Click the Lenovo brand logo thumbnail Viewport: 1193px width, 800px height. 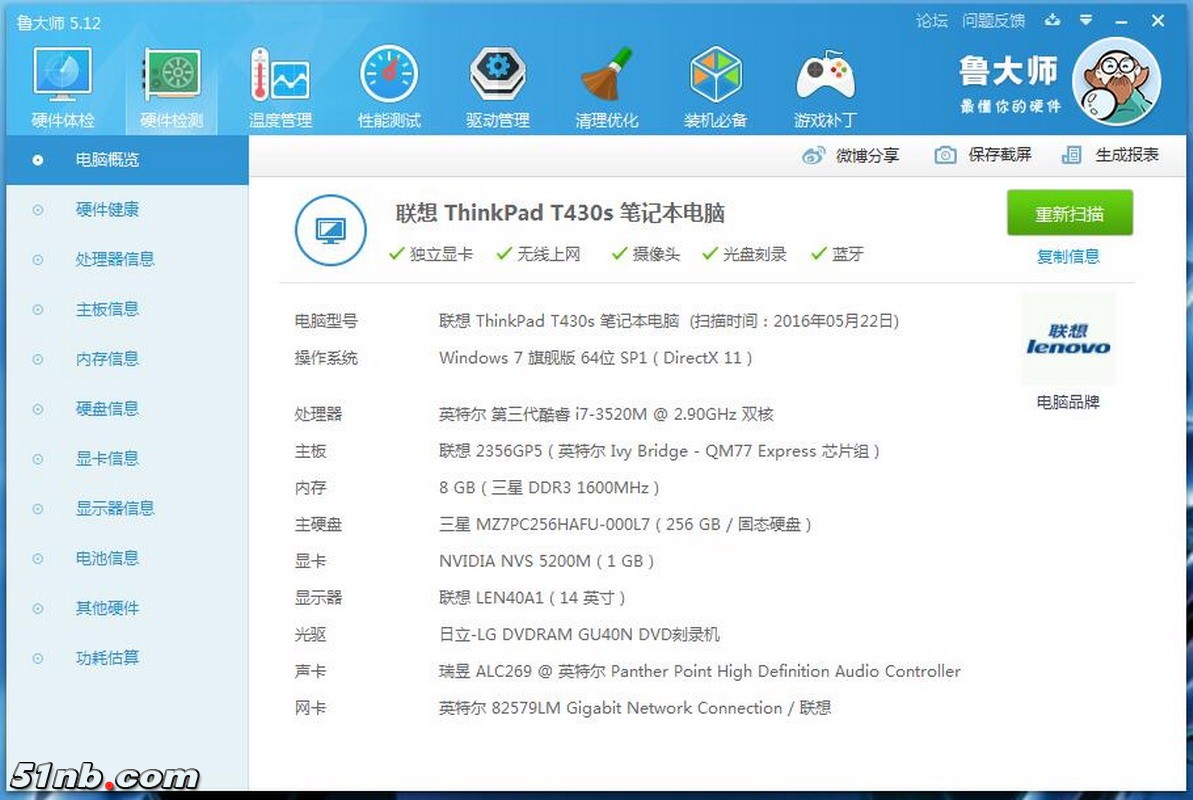pyautogui.click(x=1068, y=339)
